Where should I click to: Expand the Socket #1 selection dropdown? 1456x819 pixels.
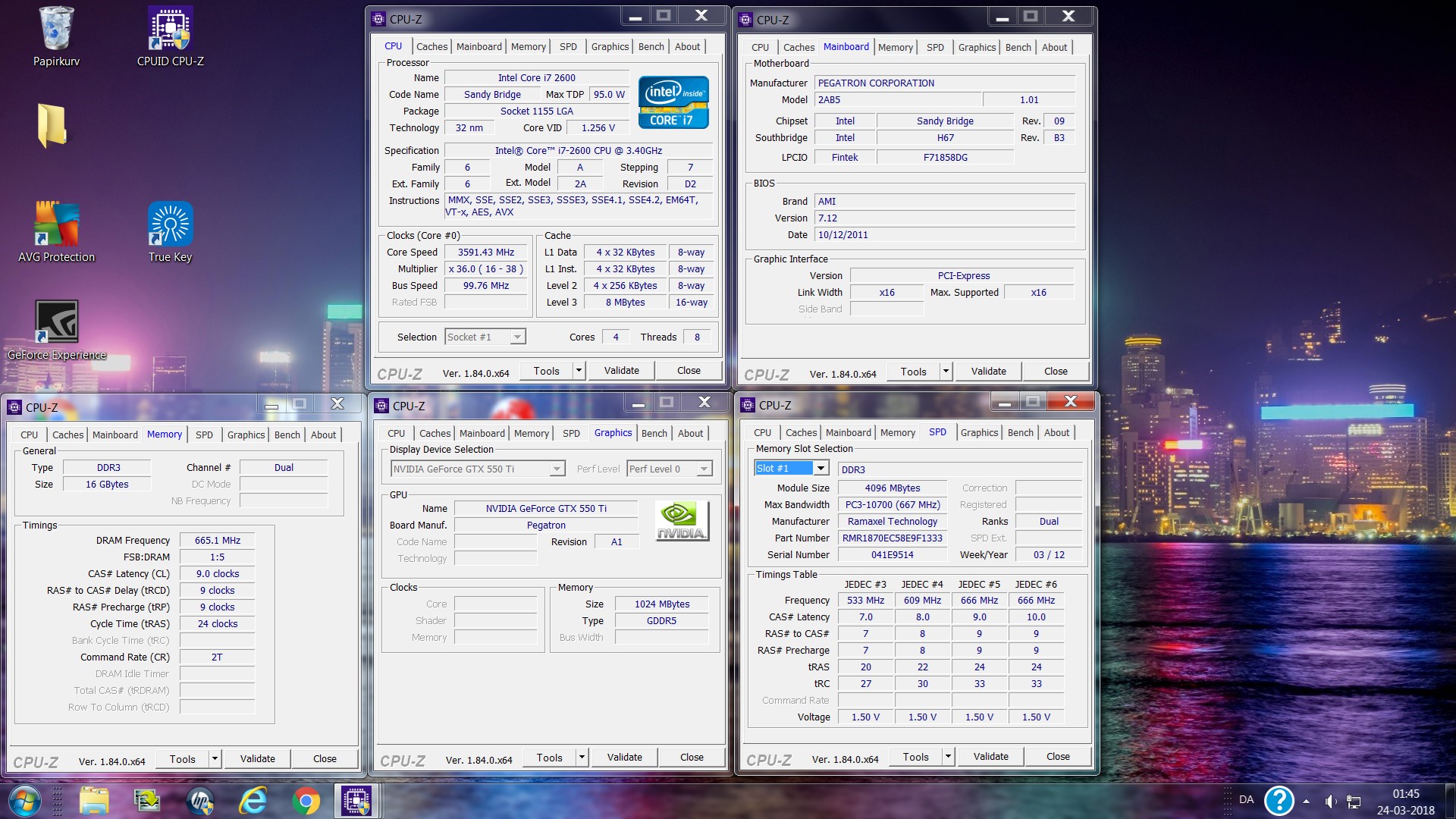click(517, 337)
